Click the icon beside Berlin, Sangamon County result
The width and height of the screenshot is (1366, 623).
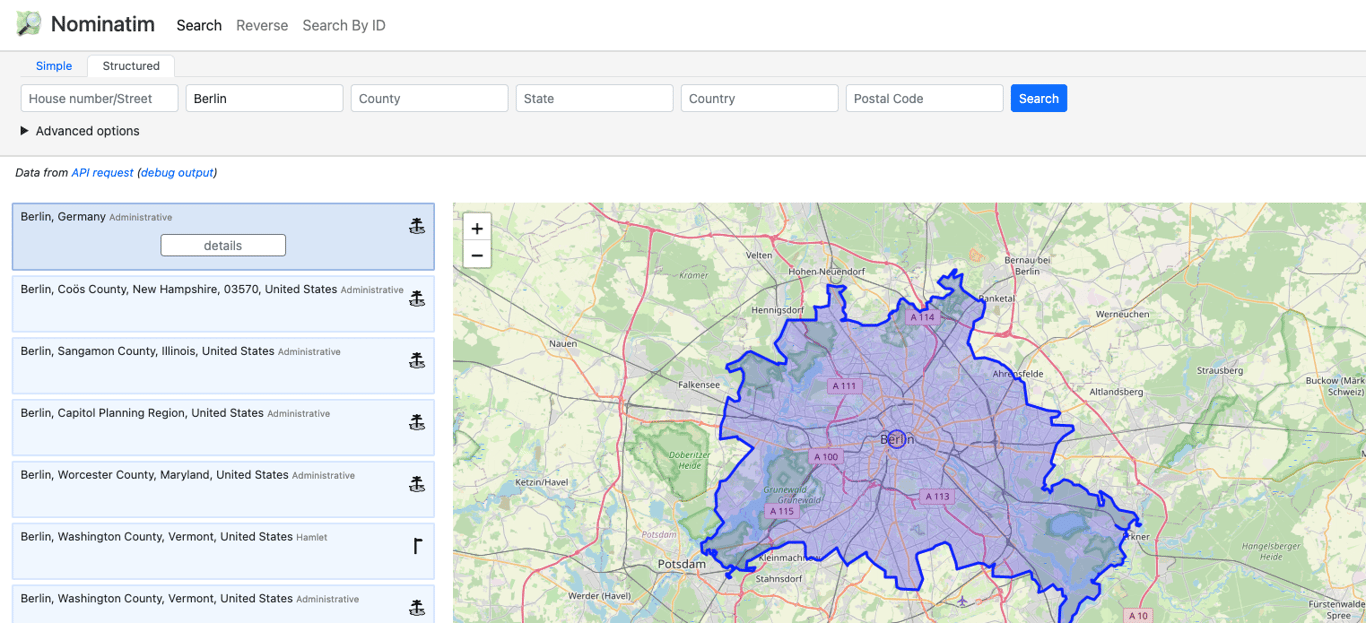pyautogui.click(x=417, y=360)
